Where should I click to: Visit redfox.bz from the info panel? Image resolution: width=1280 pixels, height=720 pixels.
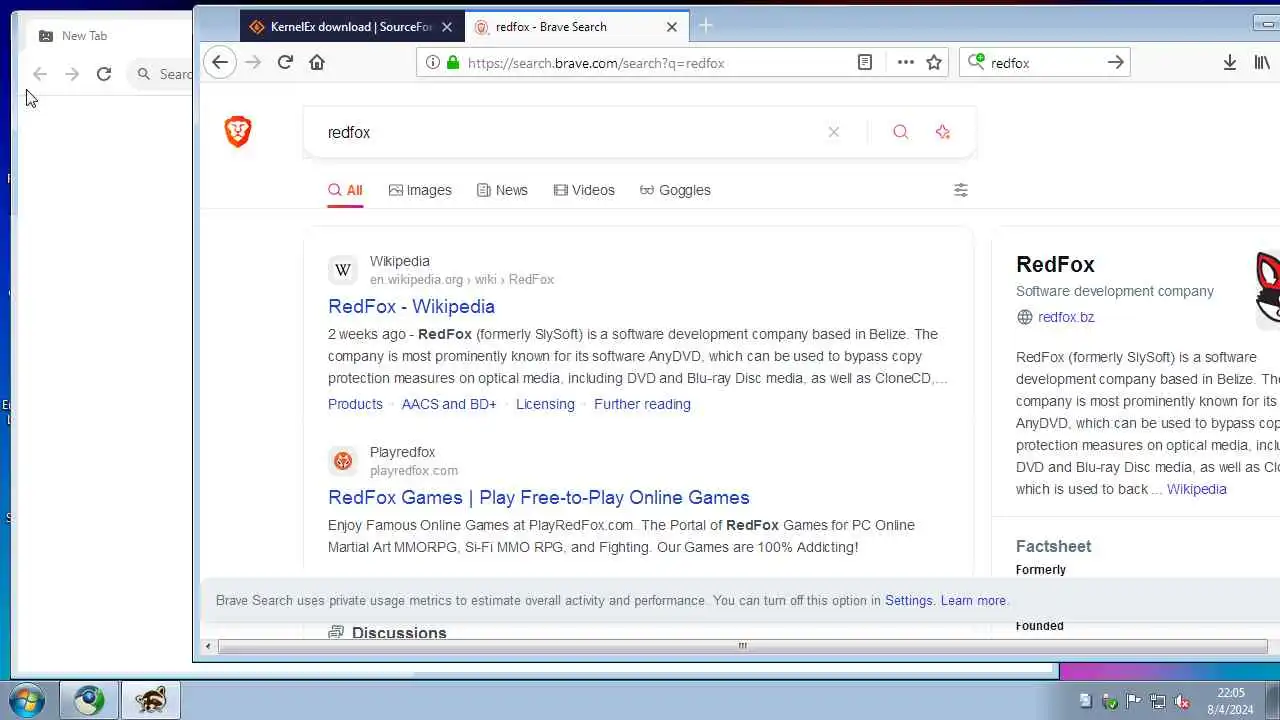[1066, 317]
